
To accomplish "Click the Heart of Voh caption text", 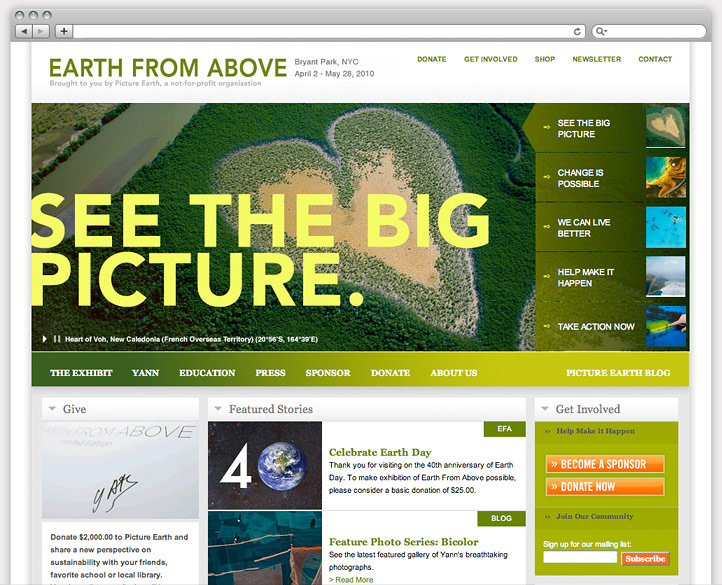I will [191, 339].
